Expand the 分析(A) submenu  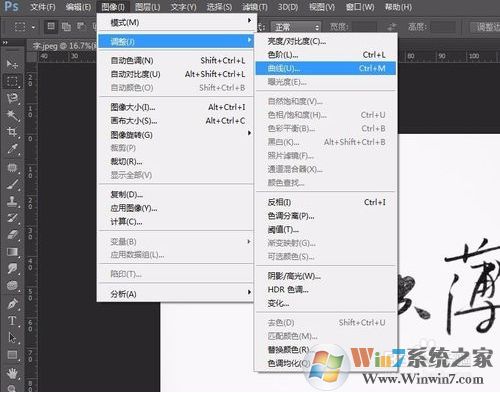(x=177, y=294)
